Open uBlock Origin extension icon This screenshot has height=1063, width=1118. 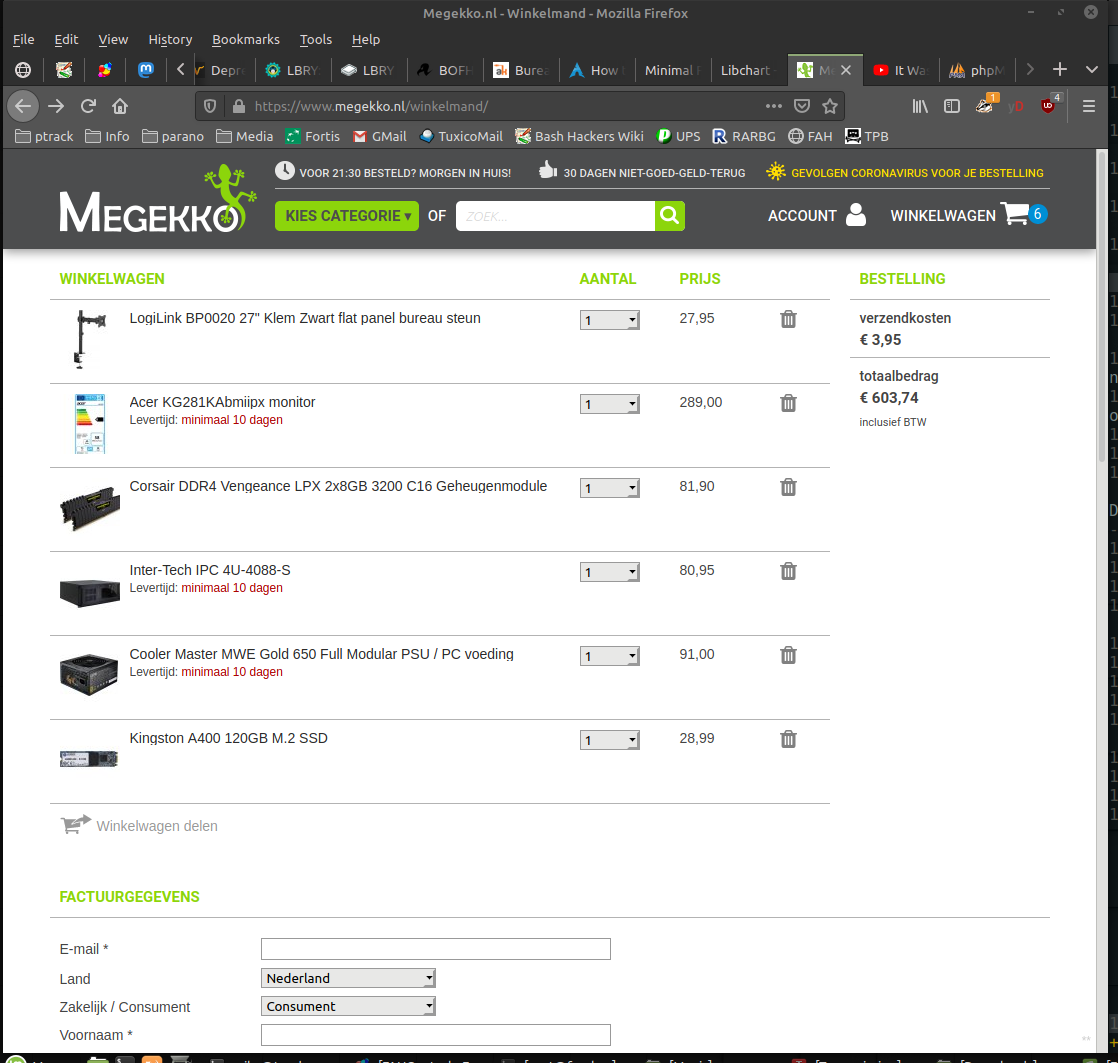click(1050, 104)
